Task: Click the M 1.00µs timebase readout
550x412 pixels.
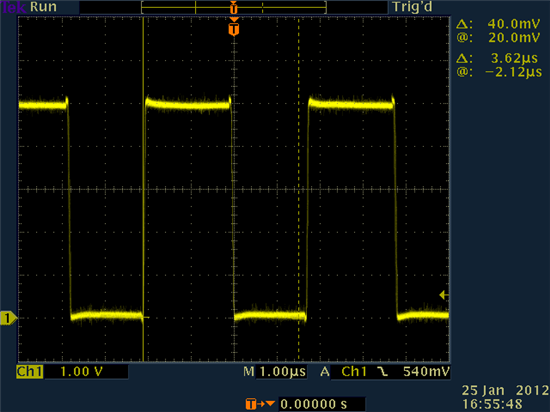Action: click(x=275, y=372)
